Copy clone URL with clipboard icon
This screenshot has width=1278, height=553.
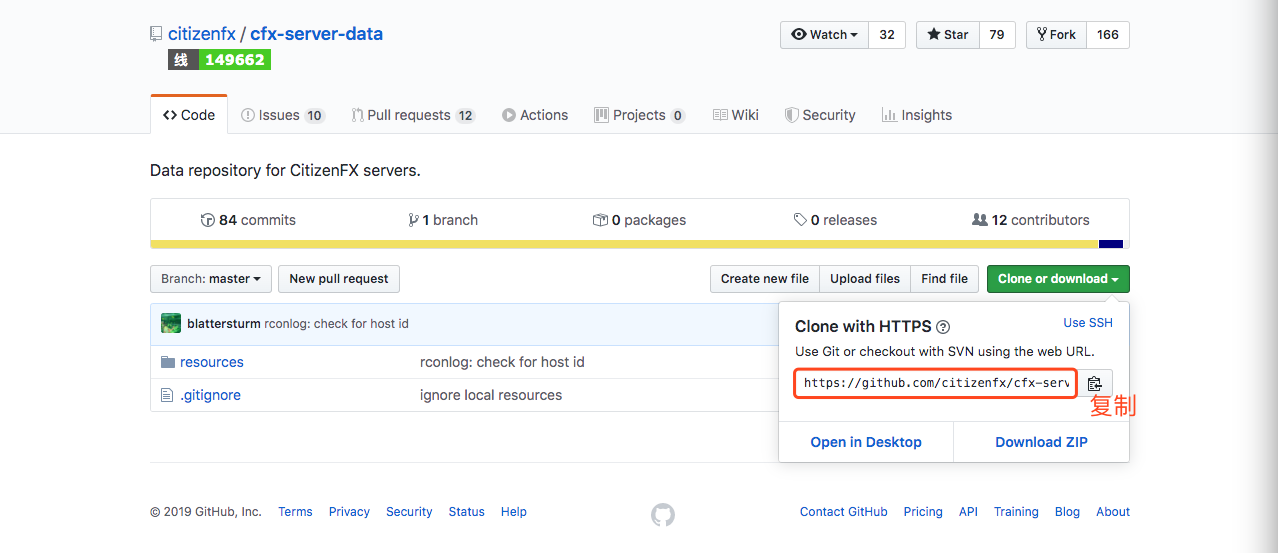tap(1094, 383)
